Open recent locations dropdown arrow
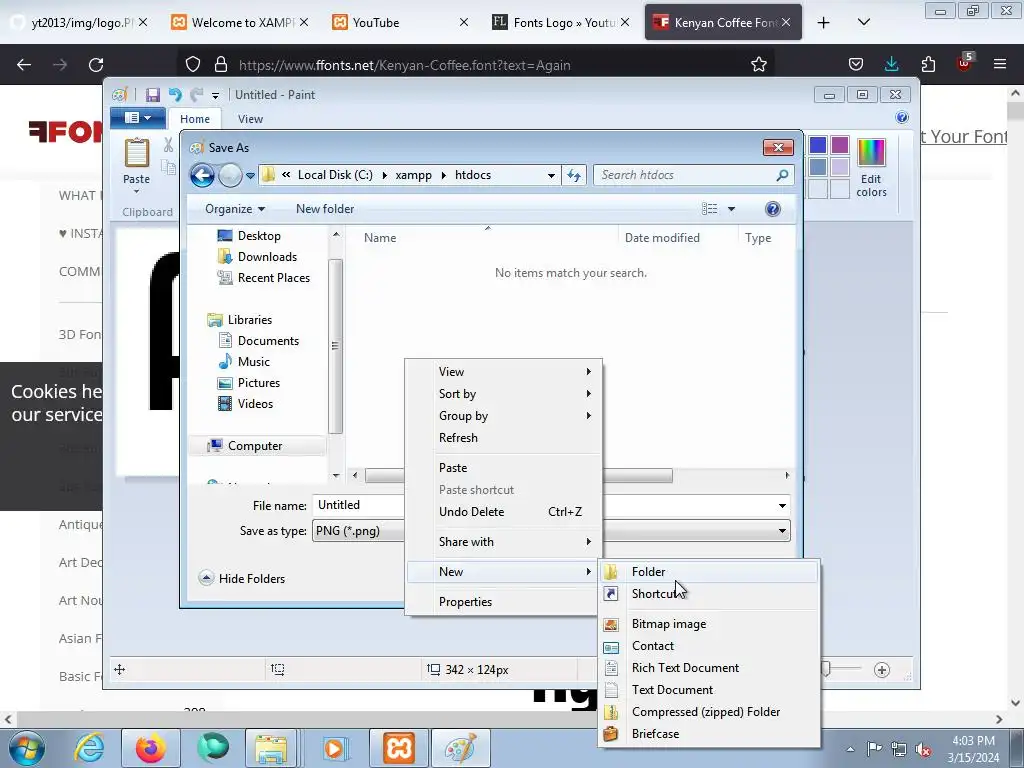Viewport: 1024px width, 768px height. pyautogui.click(x=250, y=175)
